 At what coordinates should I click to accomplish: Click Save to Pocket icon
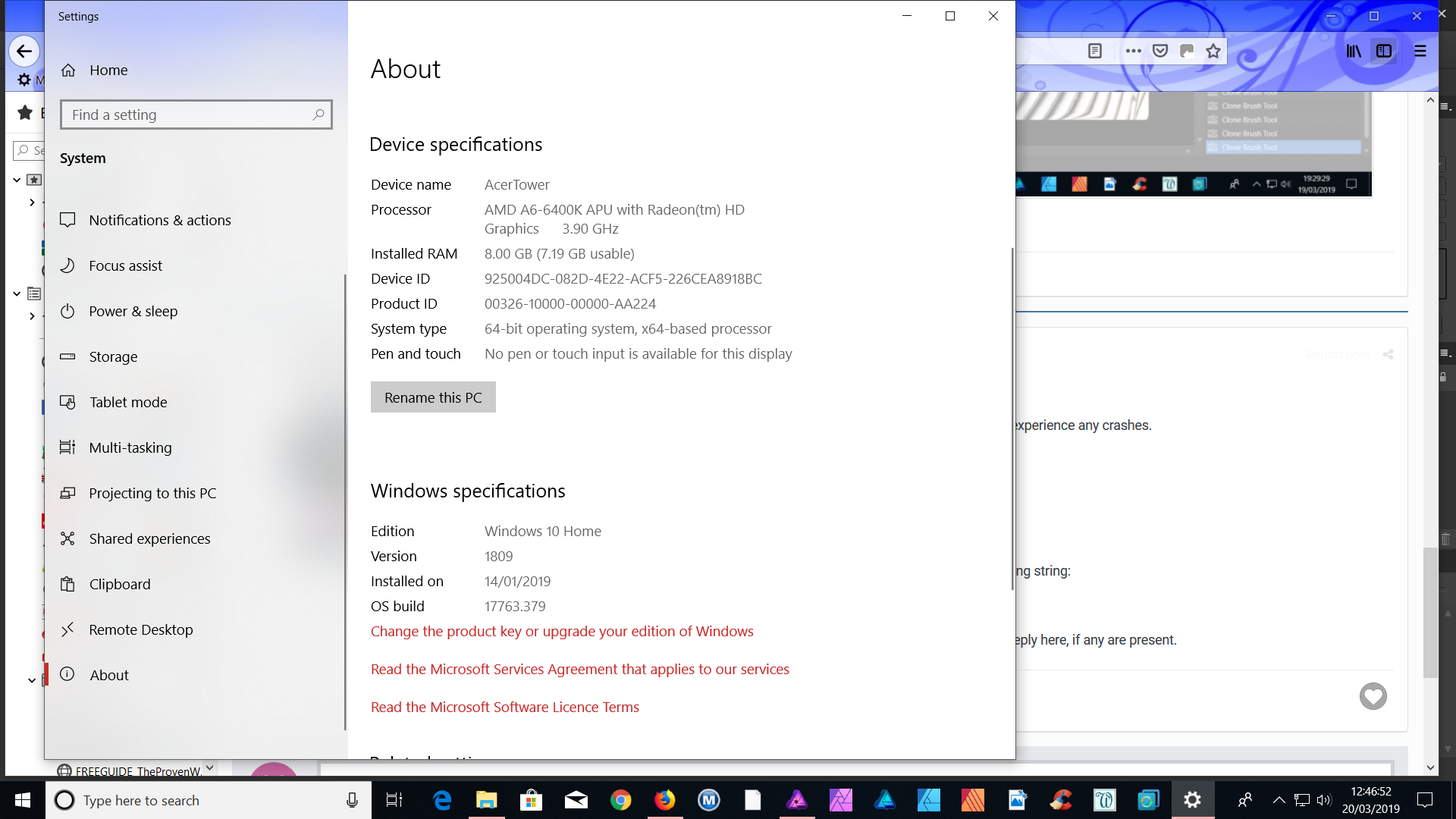click(x=1160, y=51)
